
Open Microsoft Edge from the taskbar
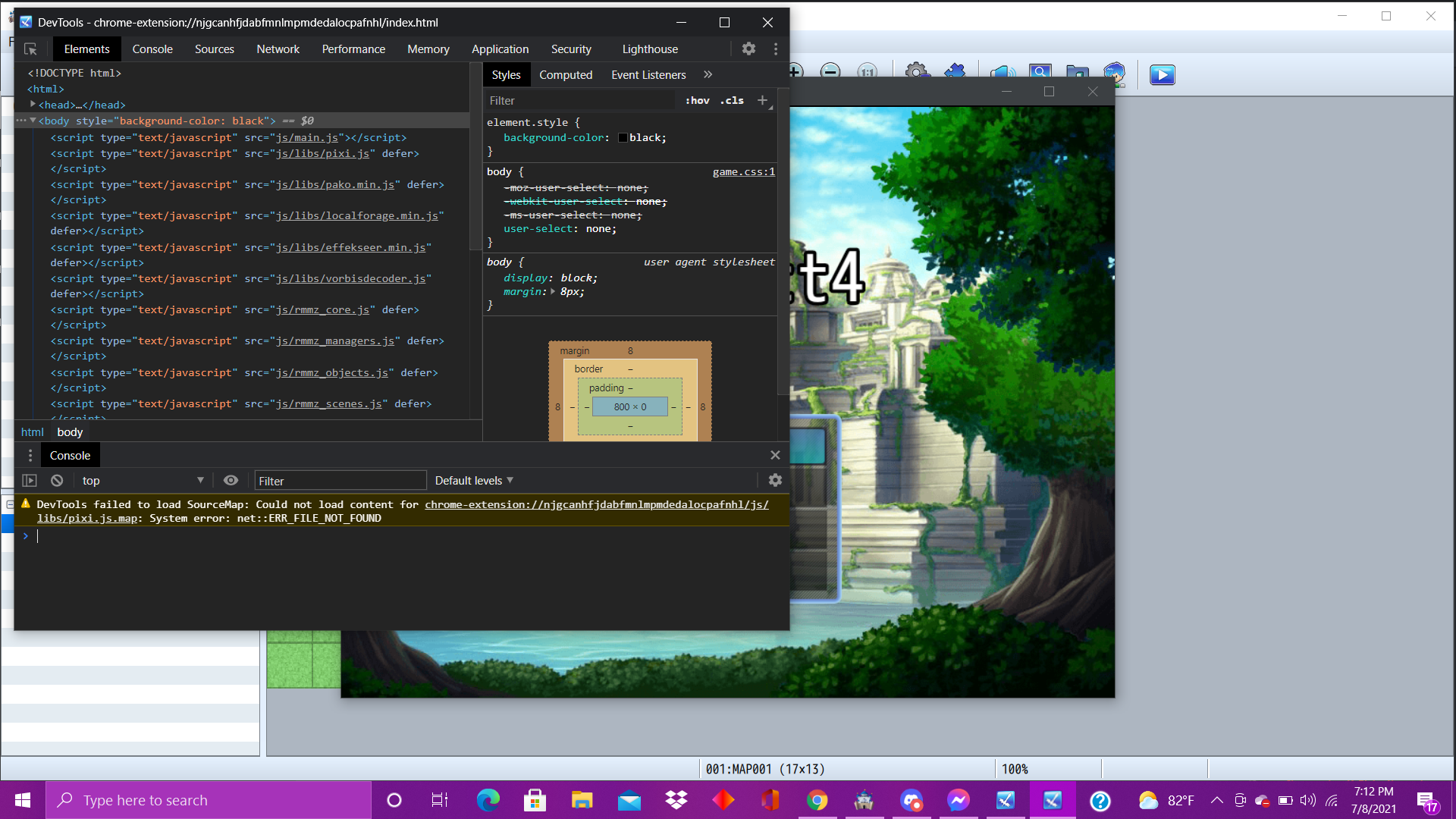pos(488,800)
